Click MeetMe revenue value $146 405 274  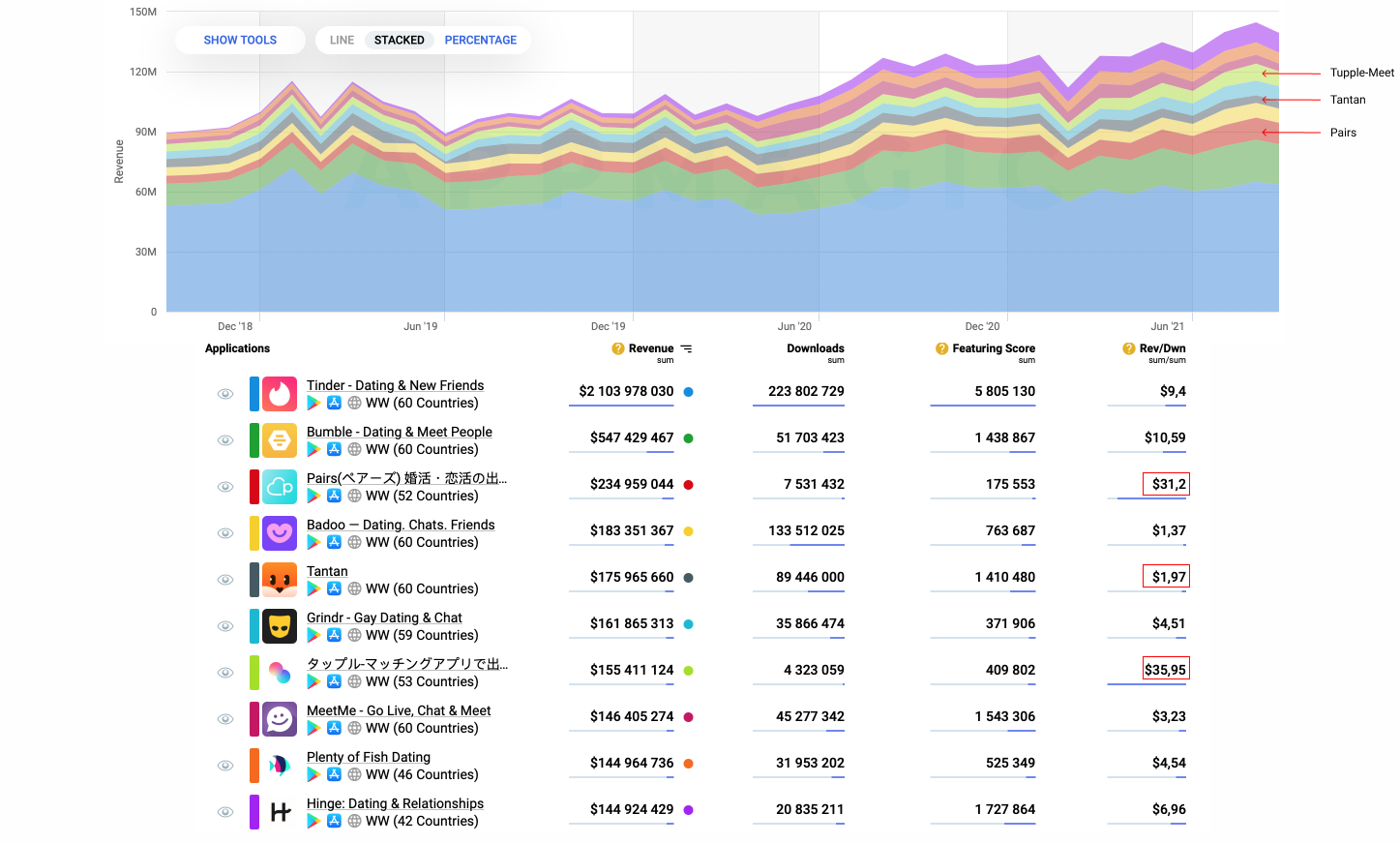(632, 716)
